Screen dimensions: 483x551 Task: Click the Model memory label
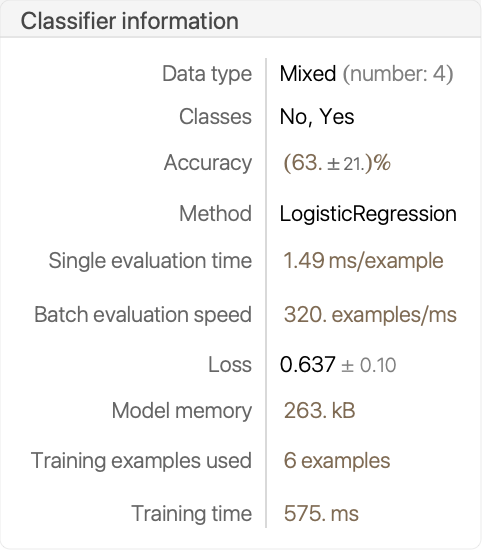tap(182, 411)
